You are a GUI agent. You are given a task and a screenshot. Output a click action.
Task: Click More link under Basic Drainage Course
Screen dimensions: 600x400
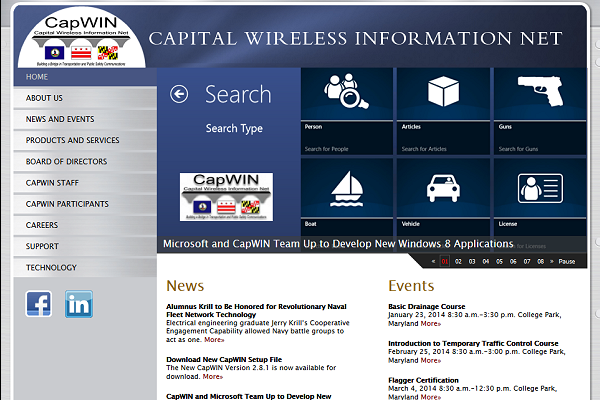[x=430, y=324]
